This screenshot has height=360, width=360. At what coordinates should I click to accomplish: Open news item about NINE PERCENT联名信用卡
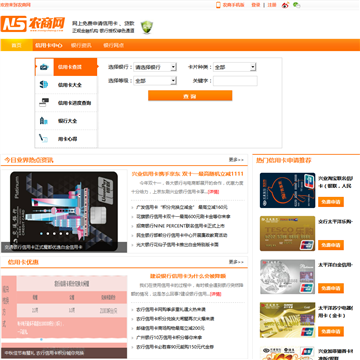(x=181, y=226)
